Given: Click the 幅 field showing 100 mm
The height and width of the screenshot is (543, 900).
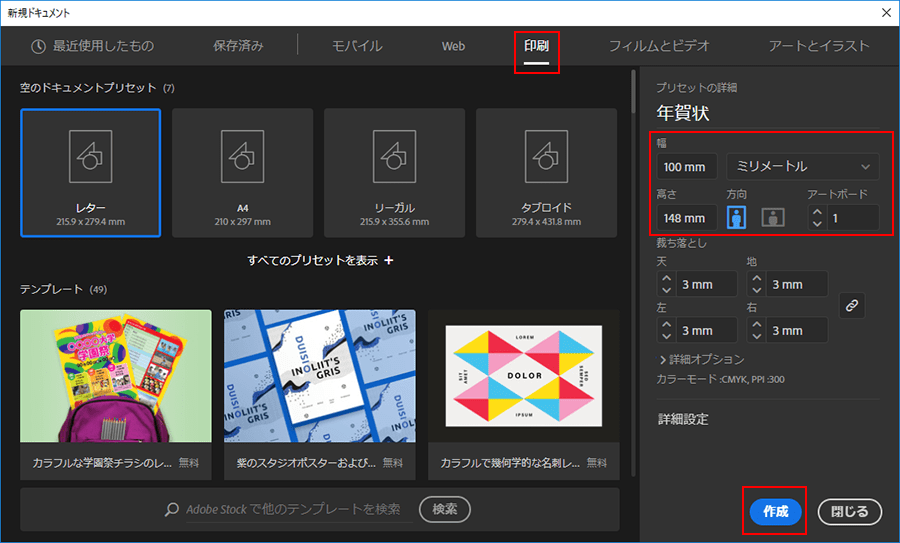Looking at the screenshot, I should click(686, 167).
